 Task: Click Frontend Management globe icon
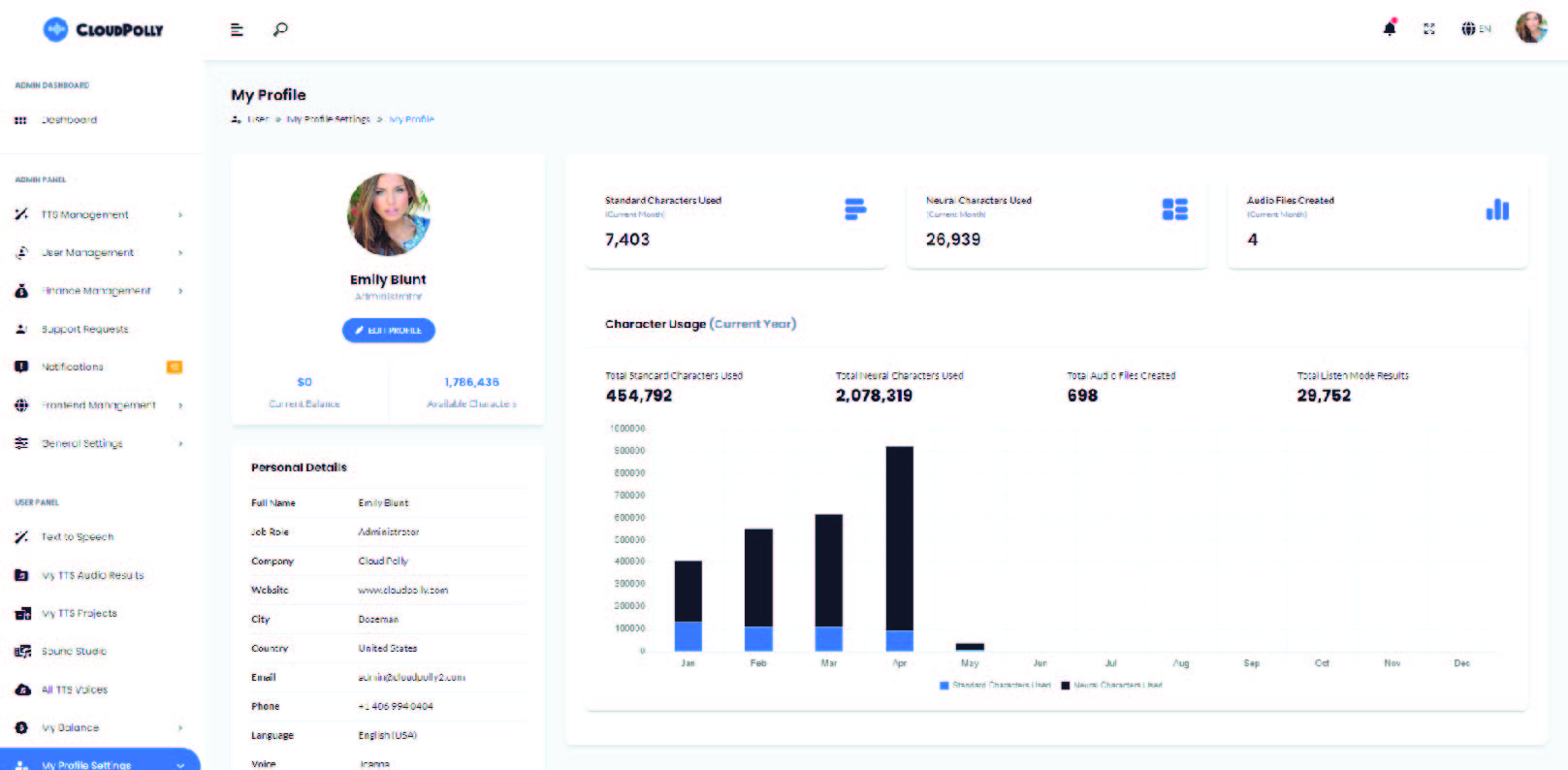tap(21, 405)
